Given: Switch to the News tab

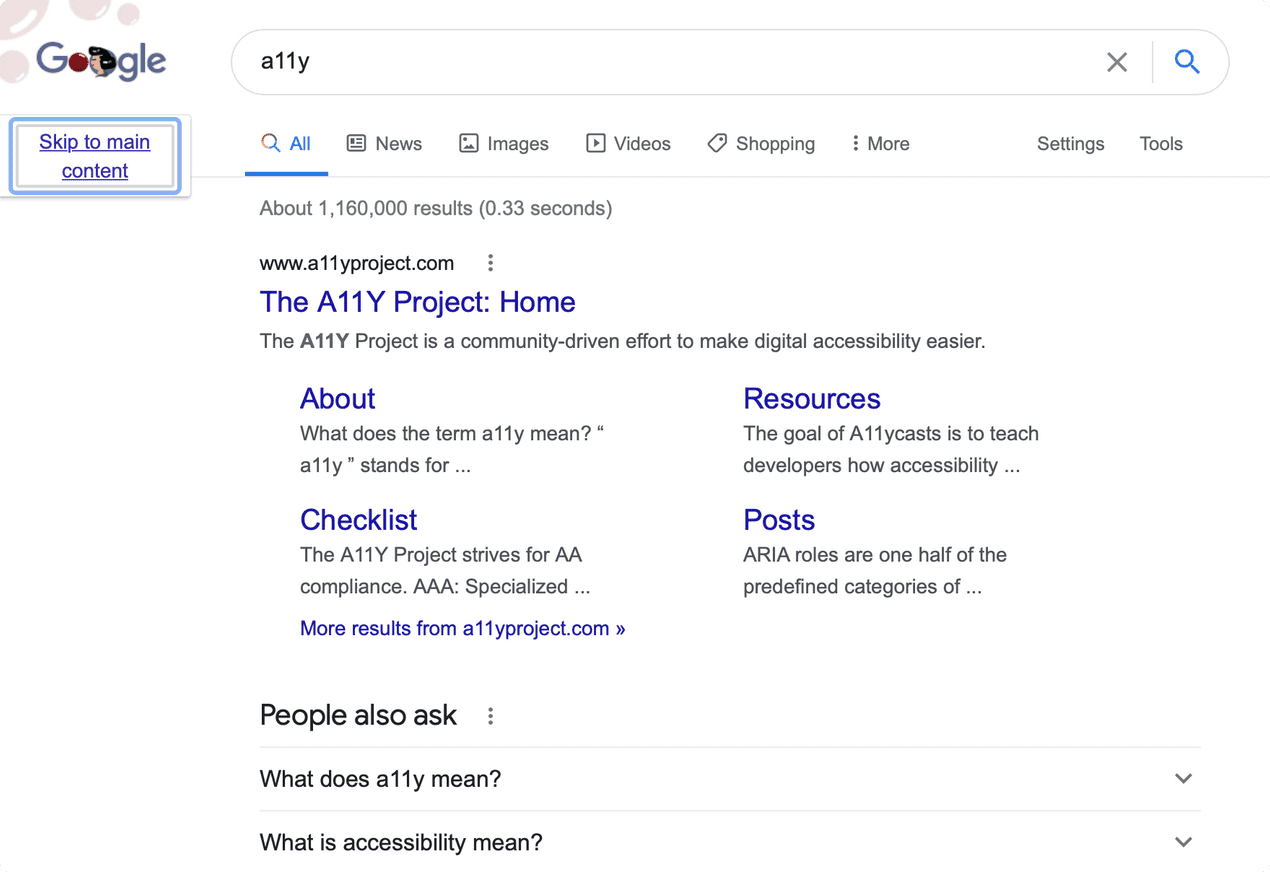Looking at the screenshot, I should click(384, 144).
